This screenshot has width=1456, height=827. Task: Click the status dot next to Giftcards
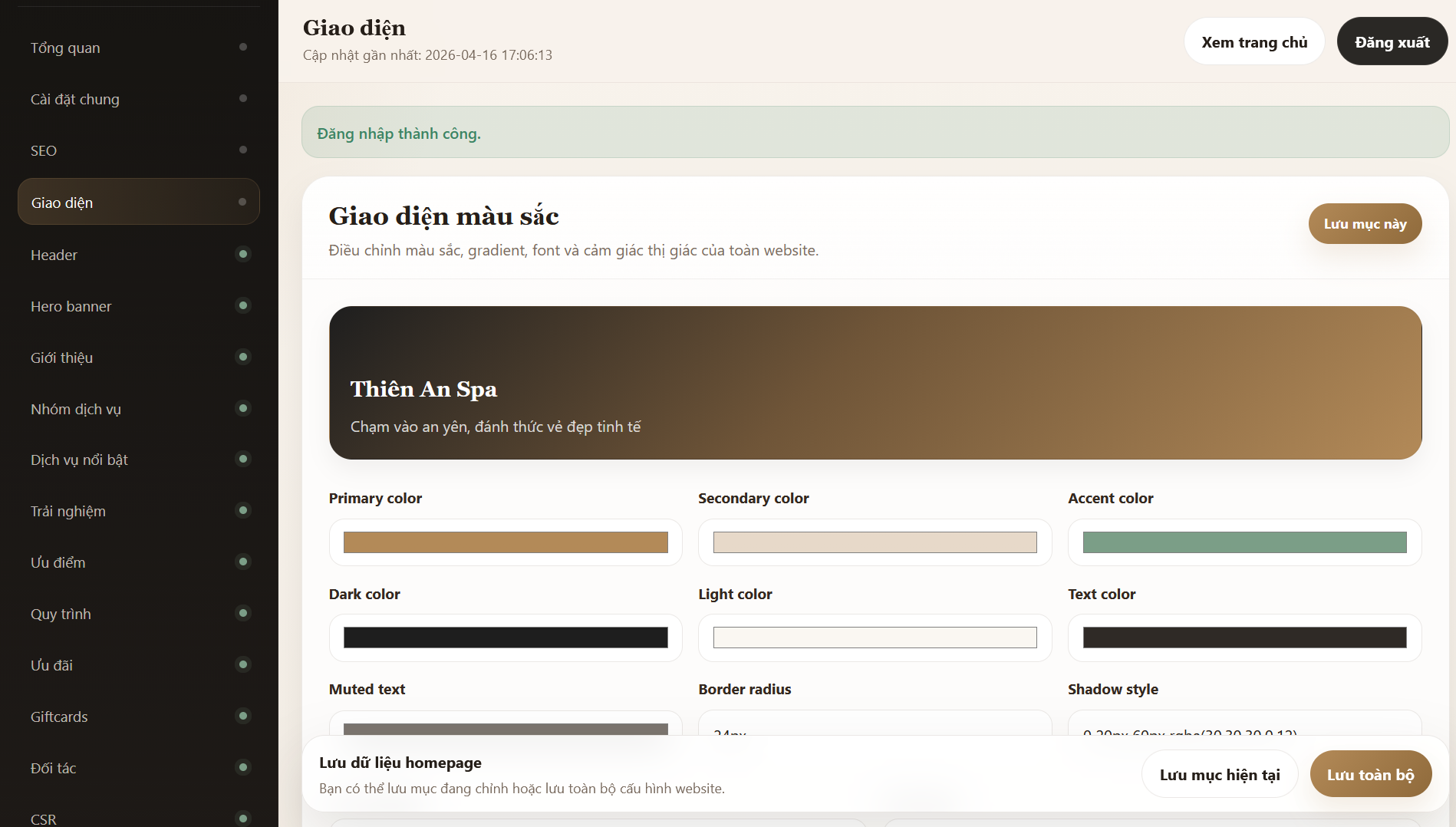tap(243, 716)
